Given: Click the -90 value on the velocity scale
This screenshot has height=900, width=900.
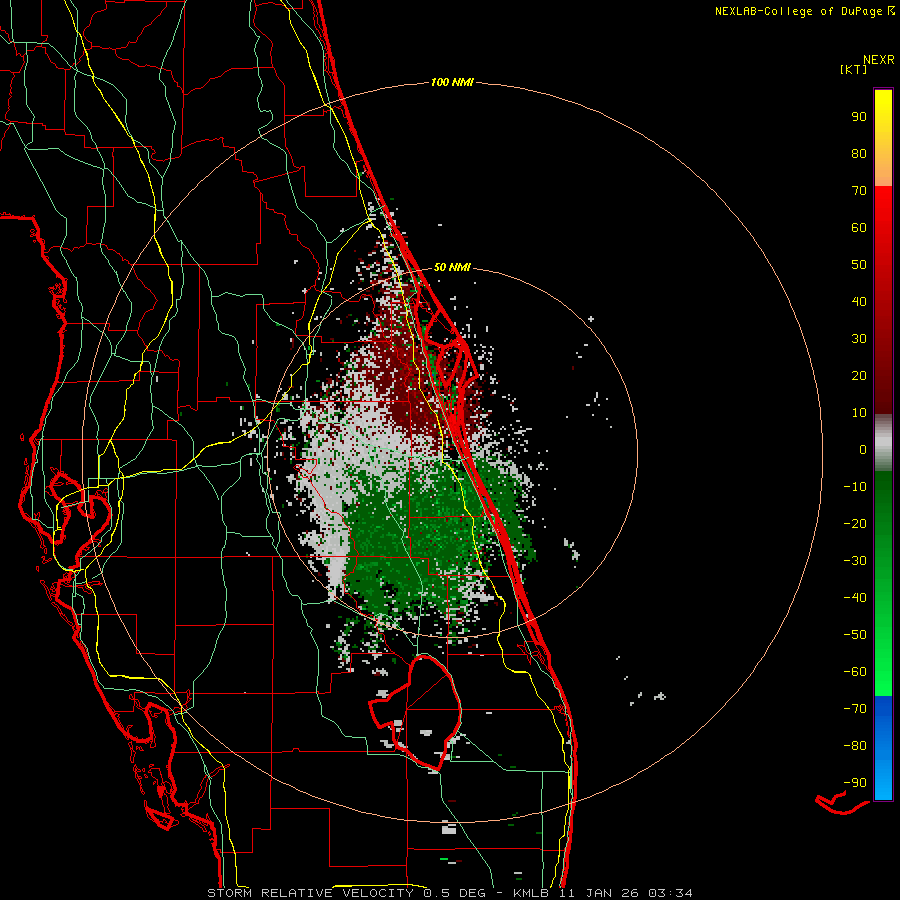Looking at the screenshot, I should (x=855, y=783).
